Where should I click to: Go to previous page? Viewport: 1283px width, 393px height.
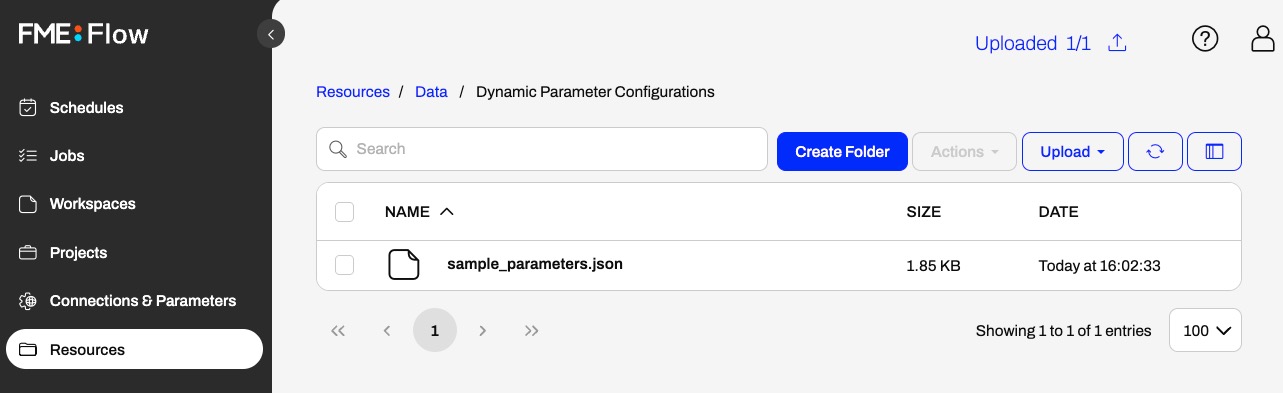tap(386, 330)
